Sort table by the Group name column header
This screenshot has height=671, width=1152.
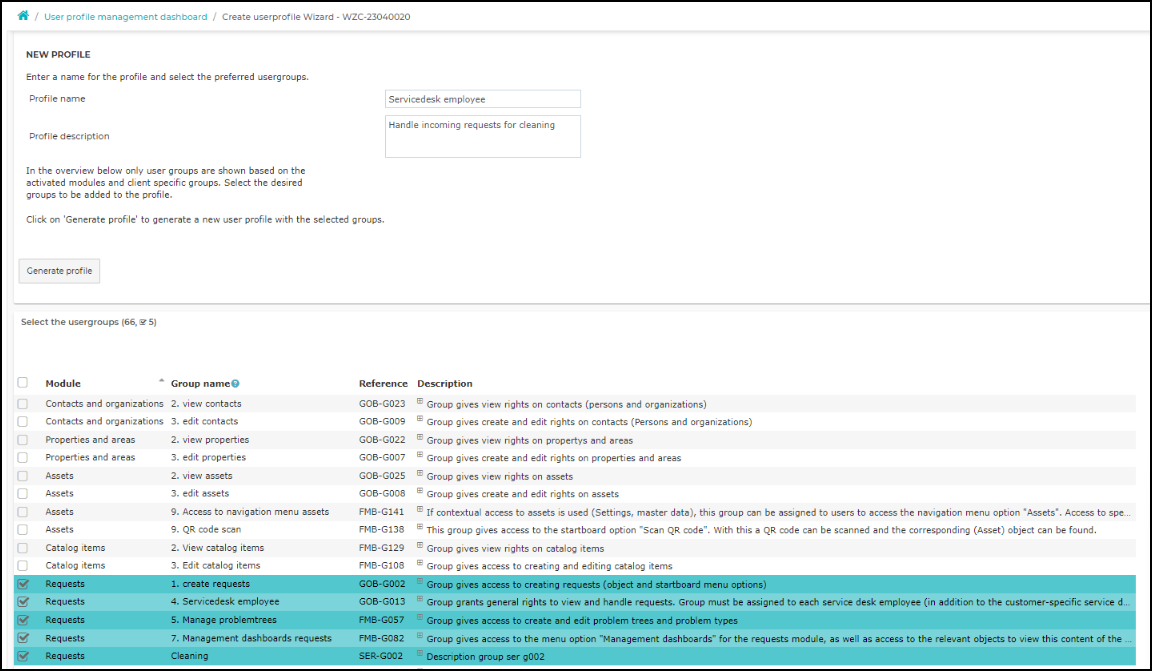point(200,384)
